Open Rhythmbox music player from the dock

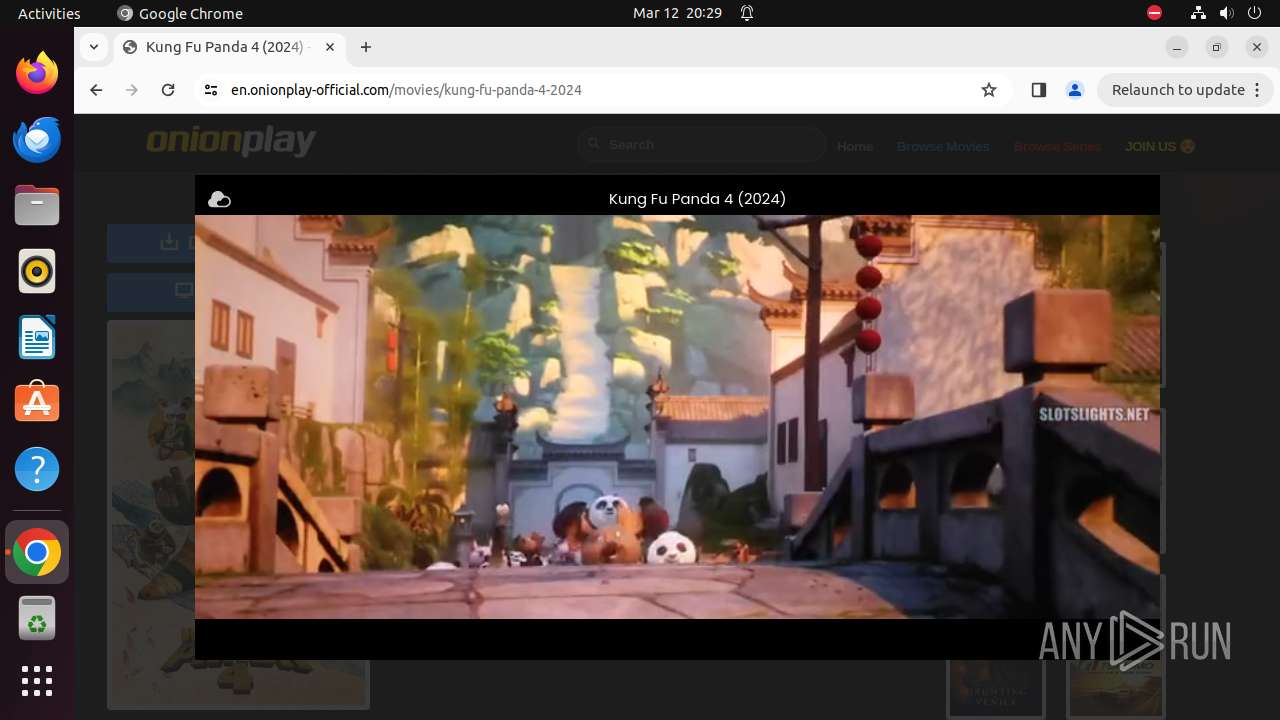coord(37,271)
